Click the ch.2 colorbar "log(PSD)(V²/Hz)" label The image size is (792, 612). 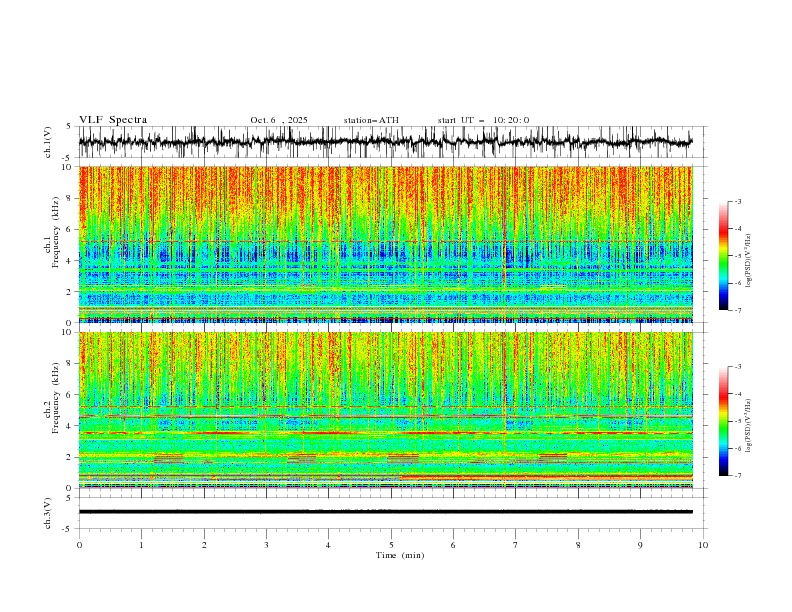point(748,426)
